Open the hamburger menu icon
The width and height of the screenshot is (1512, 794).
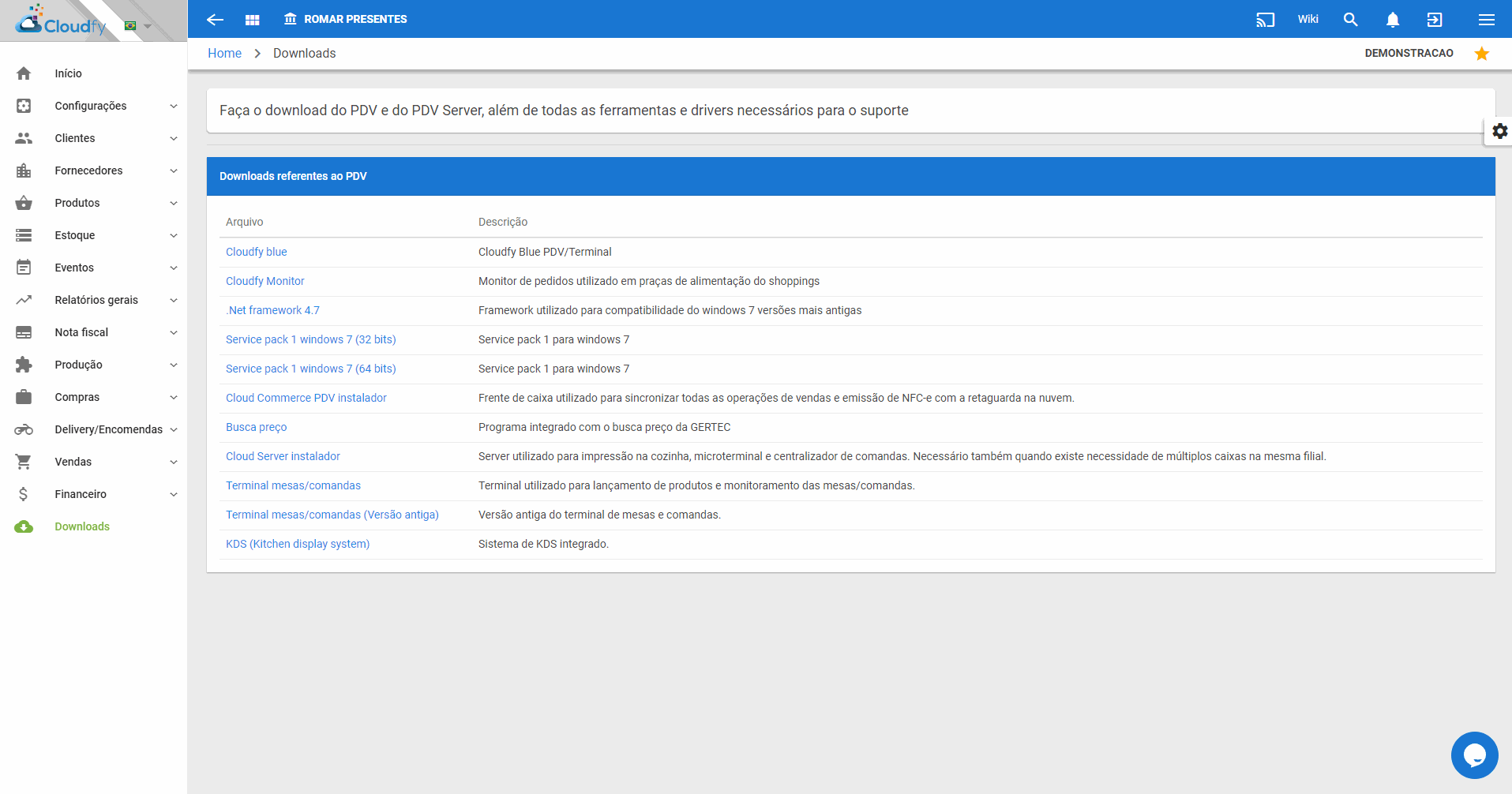click(1487, 20)
